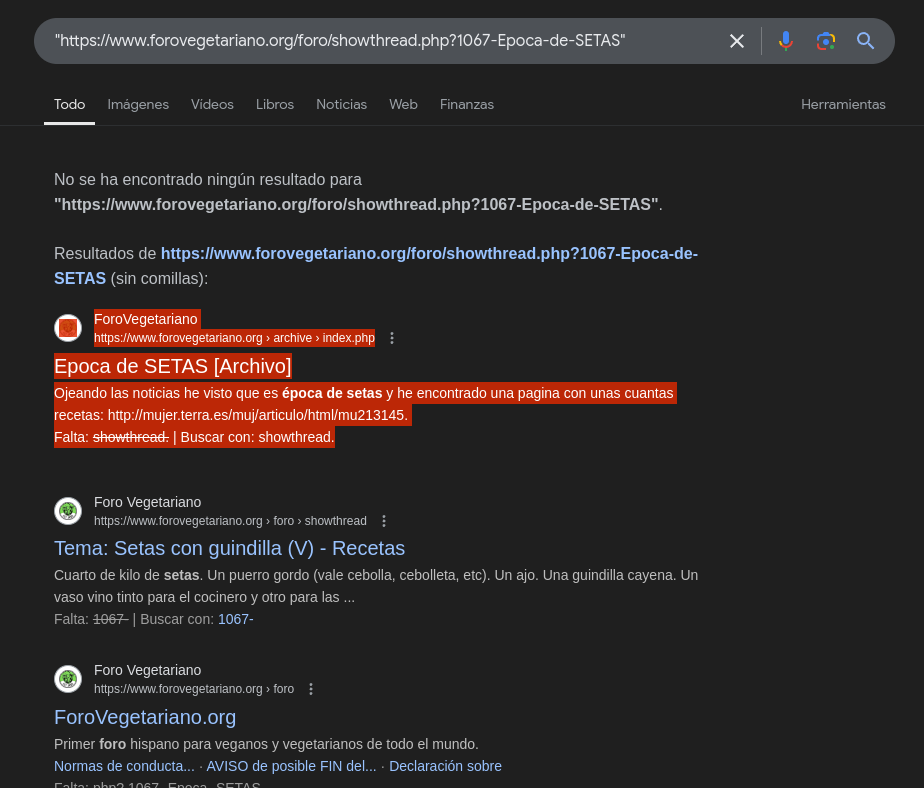Open the Normas de conducta... sitelink
Image resolution: width=924 pixels, height=788 pixels.
click(124, 766)
